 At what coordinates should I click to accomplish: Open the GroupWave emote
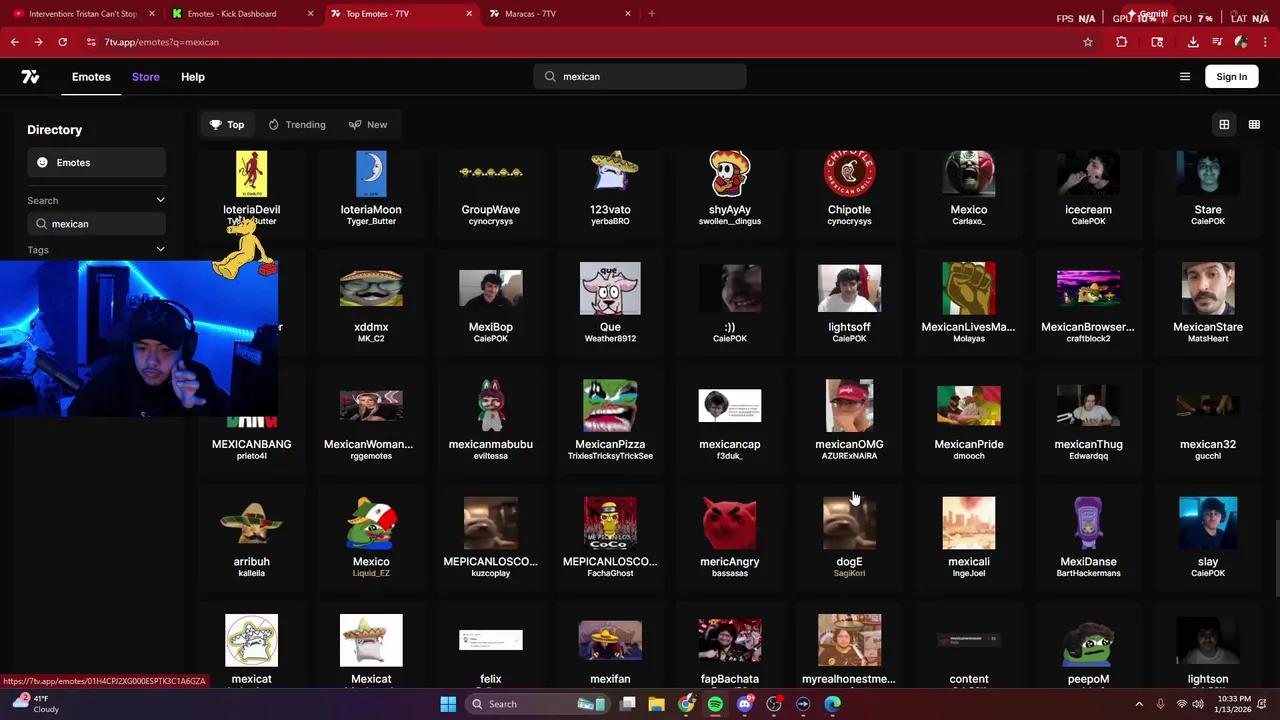(x=491, y=187)
